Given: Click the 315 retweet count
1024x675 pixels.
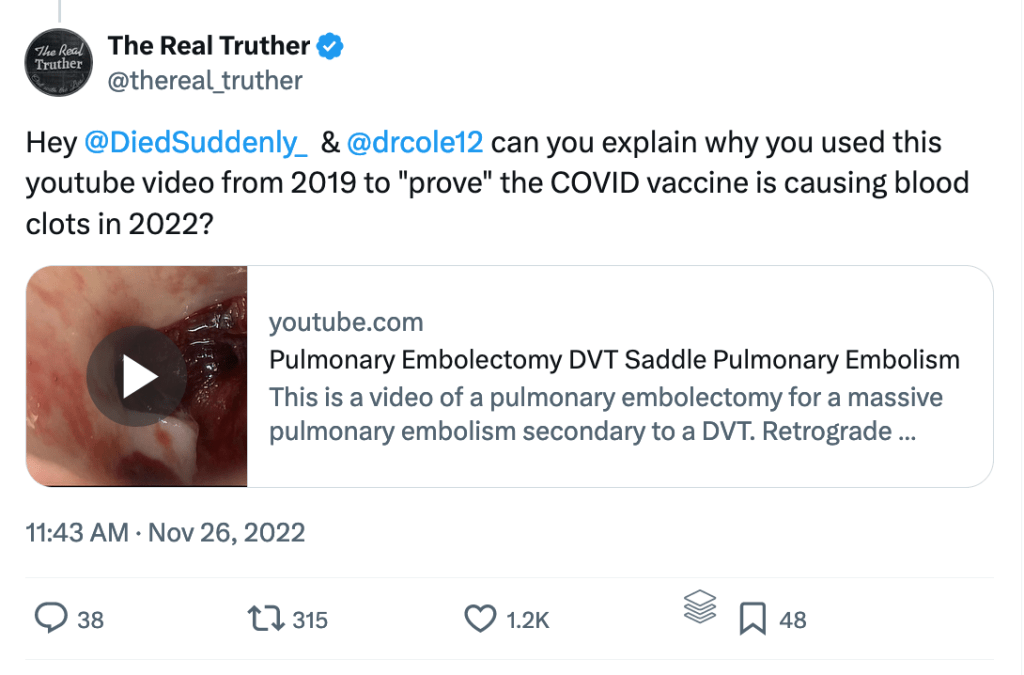Looking at the screenshot, I should pyautogui.click(x=310, y=620).
